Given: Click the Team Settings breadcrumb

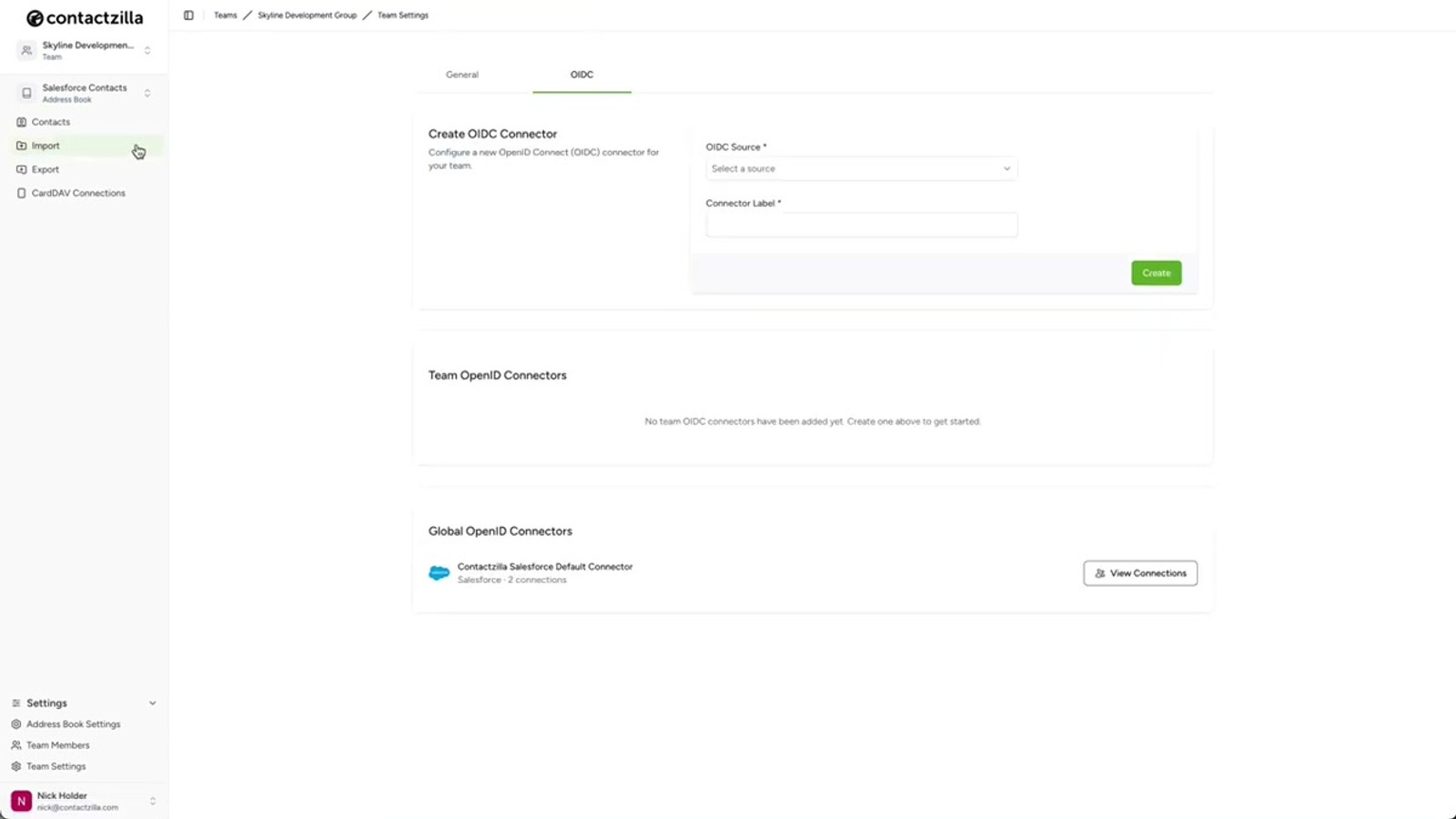Looking at the screenshot, I should pos(402,15).
